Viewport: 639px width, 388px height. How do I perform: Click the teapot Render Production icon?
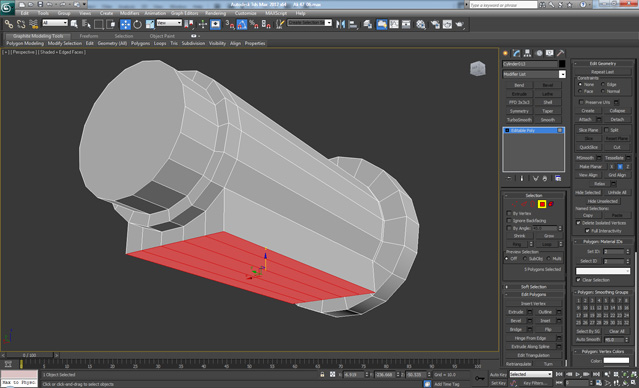tap(460, 24)
